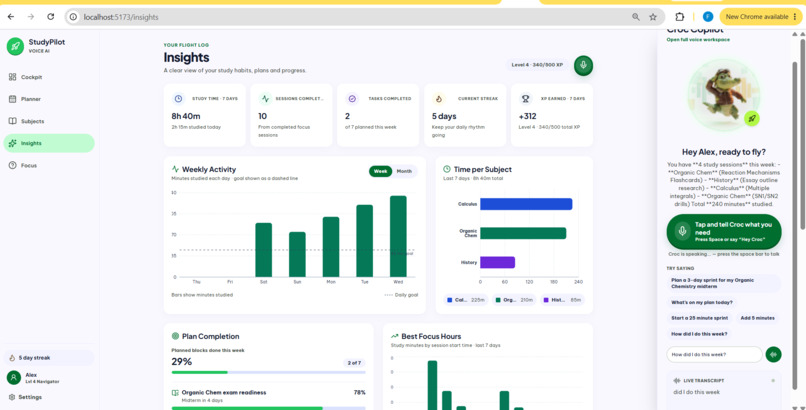Screen dimensions: 806x410
Task: Click the Sessions Completed pulse icon
Action: tap(265, 98)
